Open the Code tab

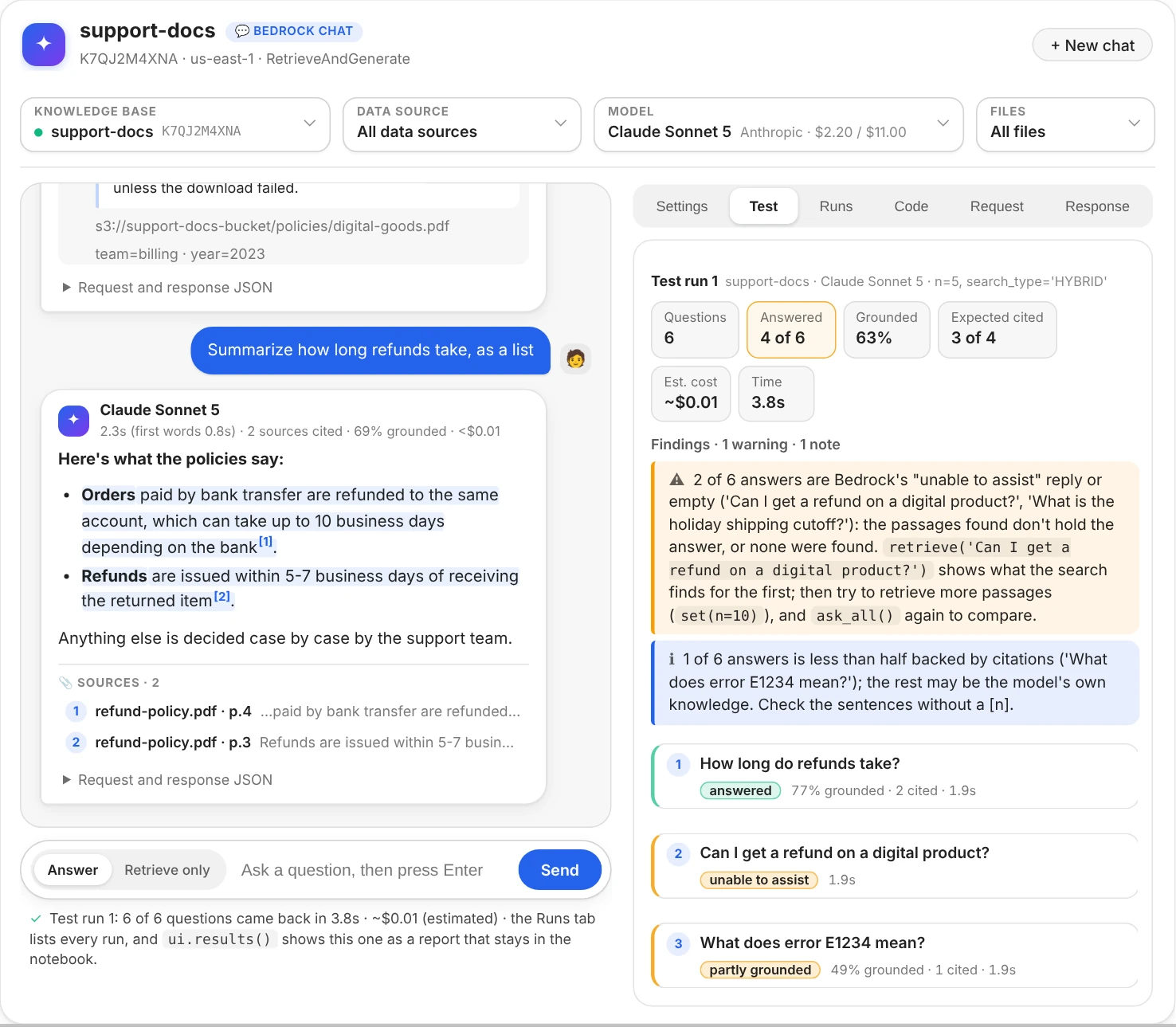911,206
